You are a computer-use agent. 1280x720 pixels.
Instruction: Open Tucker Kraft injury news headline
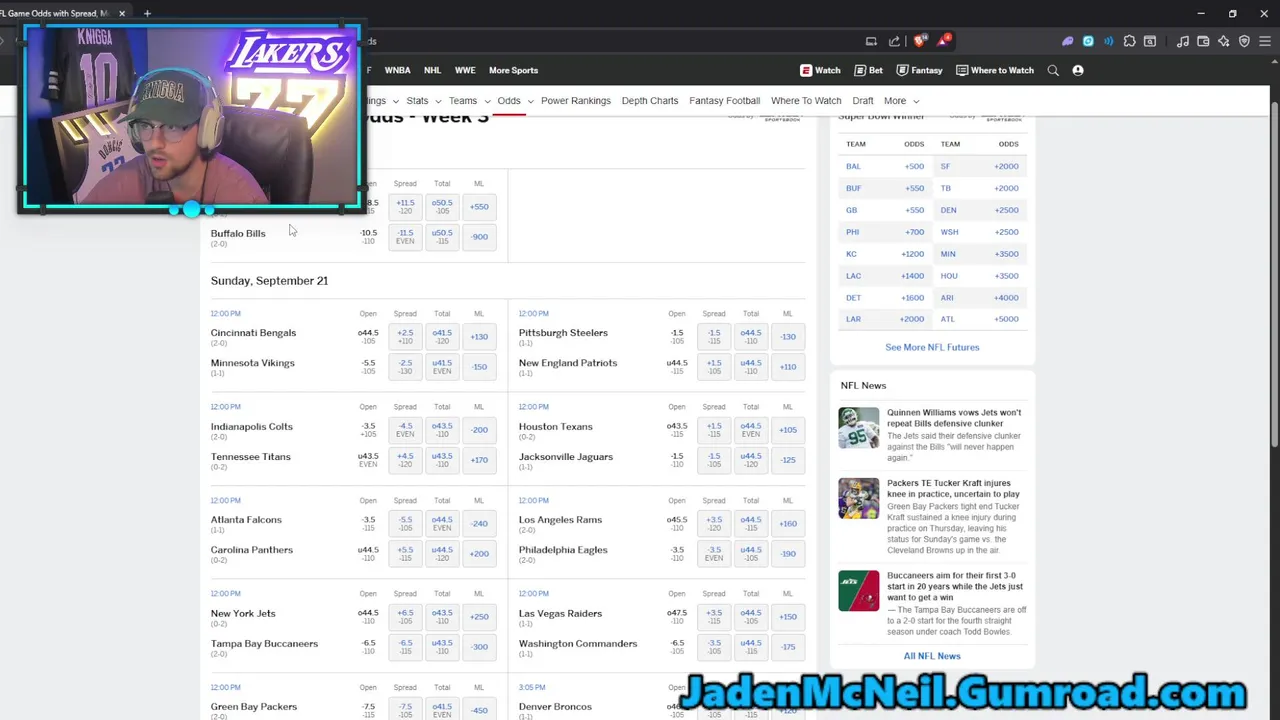click(953, 488)
